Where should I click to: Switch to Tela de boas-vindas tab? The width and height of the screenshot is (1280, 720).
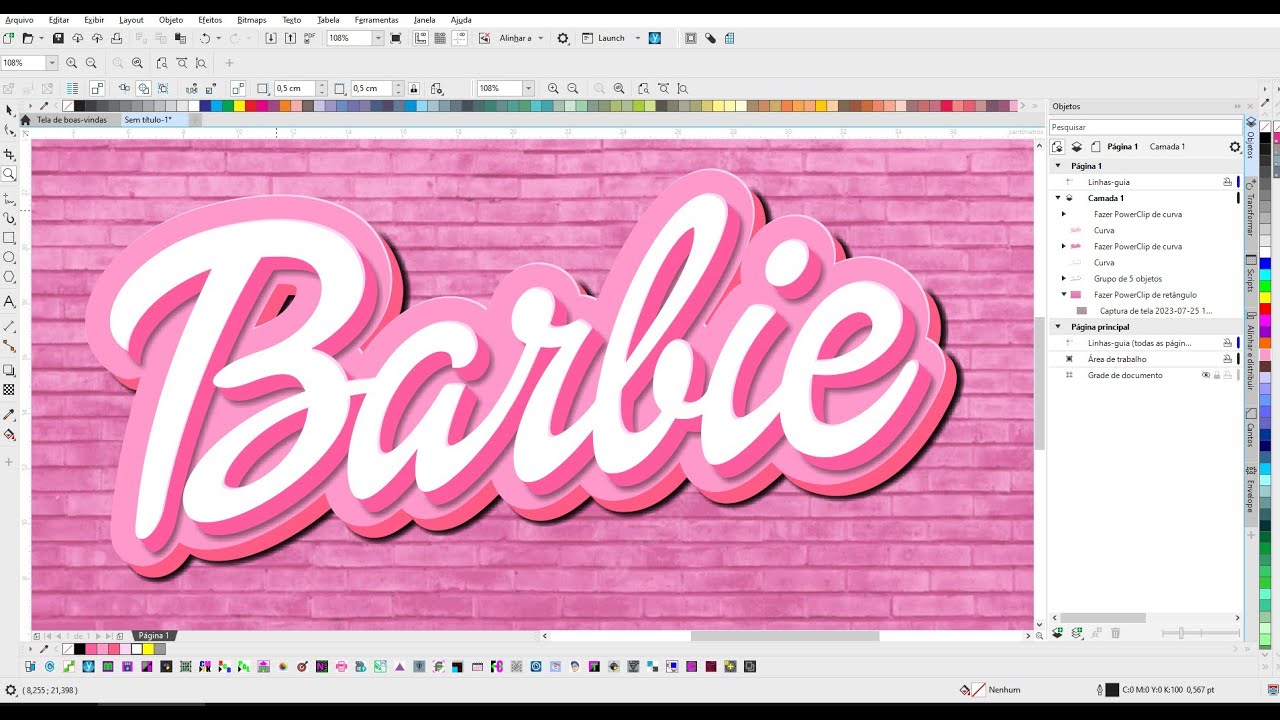click(71, 120)
